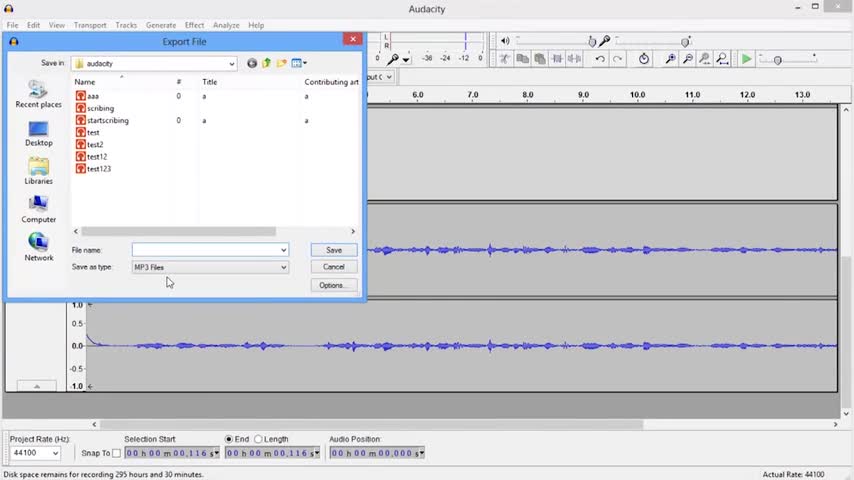Screen dimensions: 854x480
Task: Click the input volume microphone icon
Action: point(605,41)
